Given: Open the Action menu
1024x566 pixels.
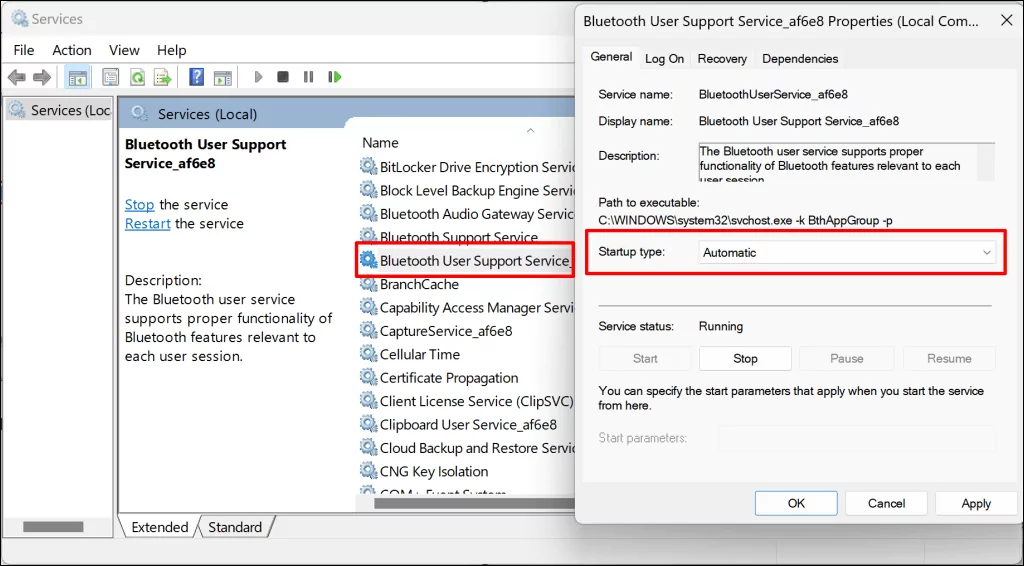Looking at the screenshot, I should (72, 50).
